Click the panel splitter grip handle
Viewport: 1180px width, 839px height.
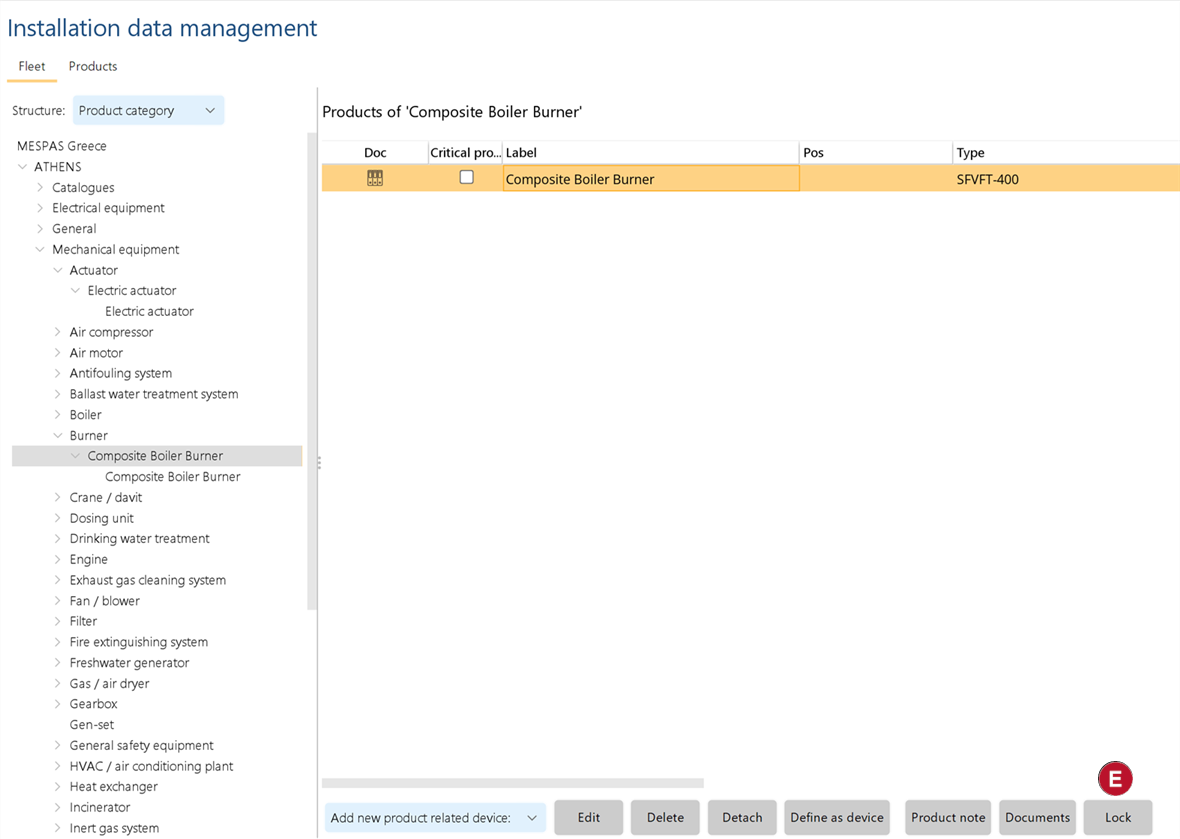point(318,463)
